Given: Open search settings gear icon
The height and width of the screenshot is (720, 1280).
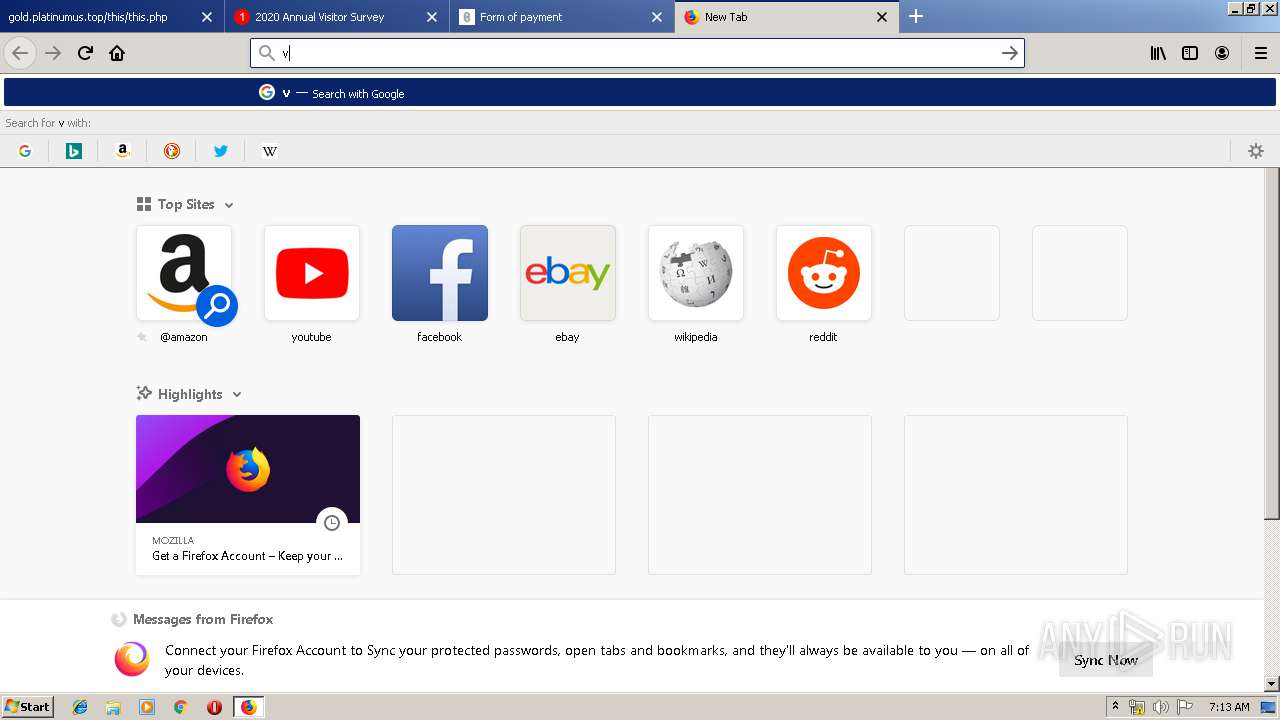Looking at the screenshot, I should [1256, 151].
